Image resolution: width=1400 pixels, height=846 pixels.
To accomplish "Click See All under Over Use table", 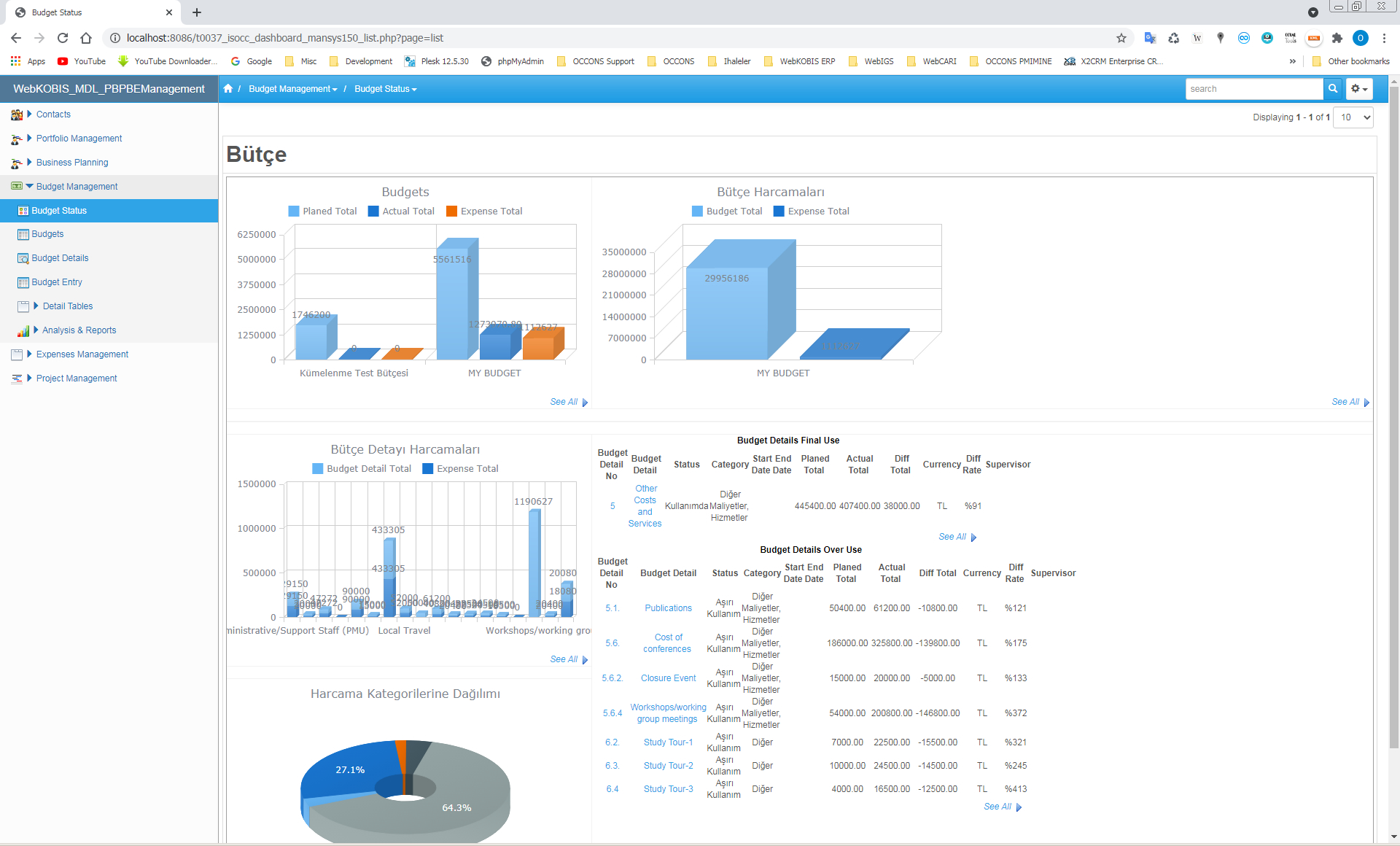I will pyautogui.click(x=1003, y=807).
